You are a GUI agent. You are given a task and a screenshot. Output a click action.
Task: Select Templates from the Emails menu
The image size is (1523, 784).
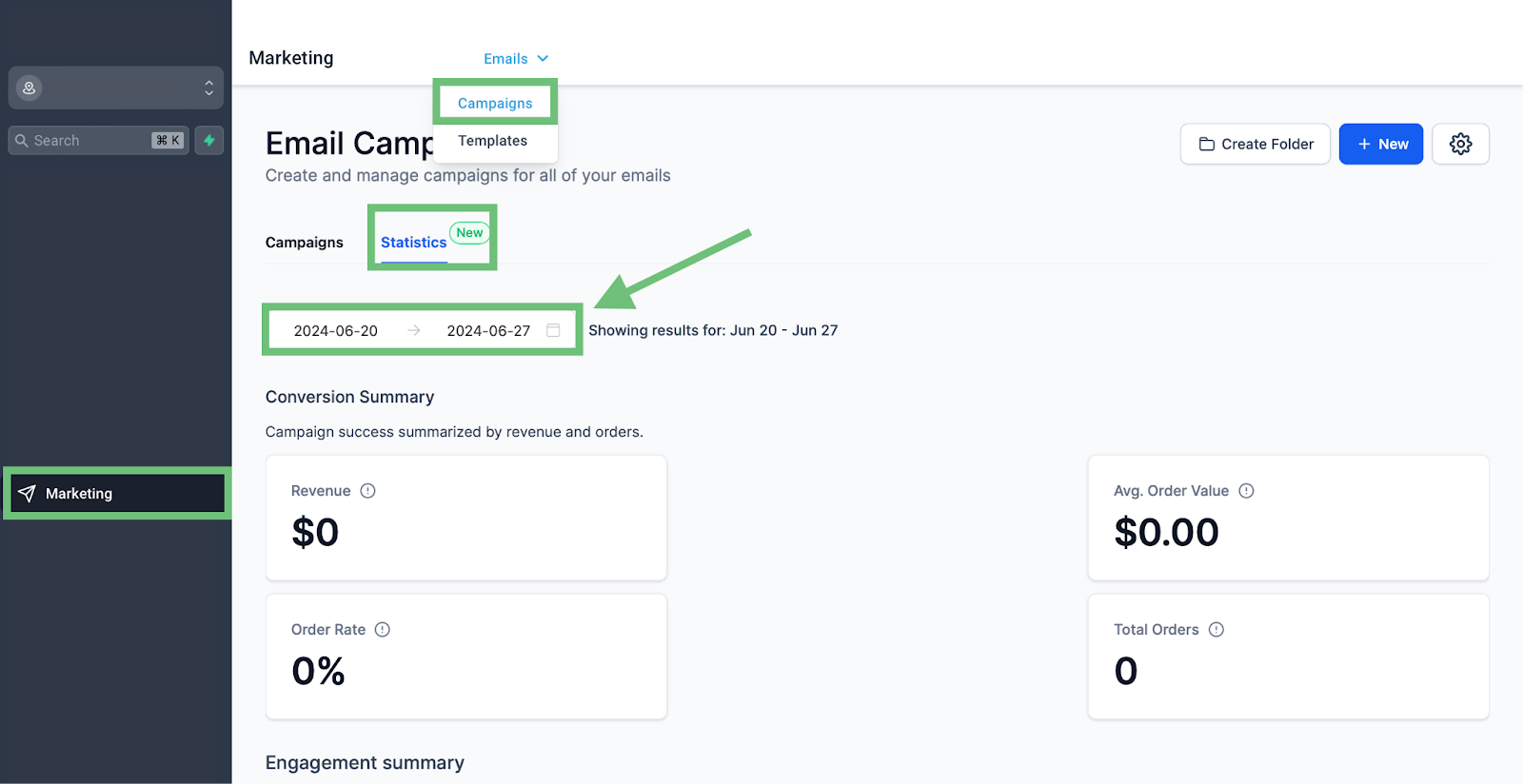[x=492, y=141]
